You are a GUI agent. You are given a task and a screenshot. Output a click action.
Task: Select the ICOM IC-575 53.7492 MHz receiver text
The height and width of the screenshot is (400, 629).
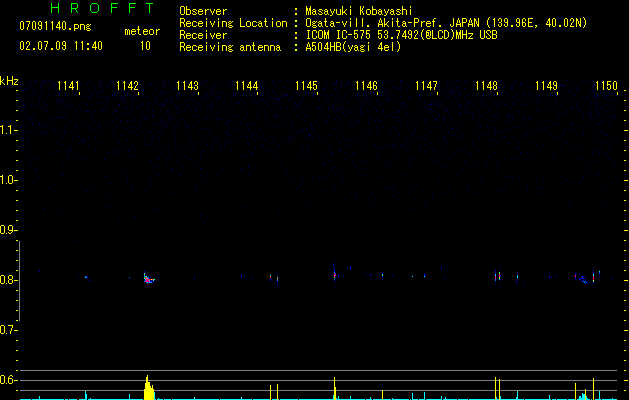[401, 35]
